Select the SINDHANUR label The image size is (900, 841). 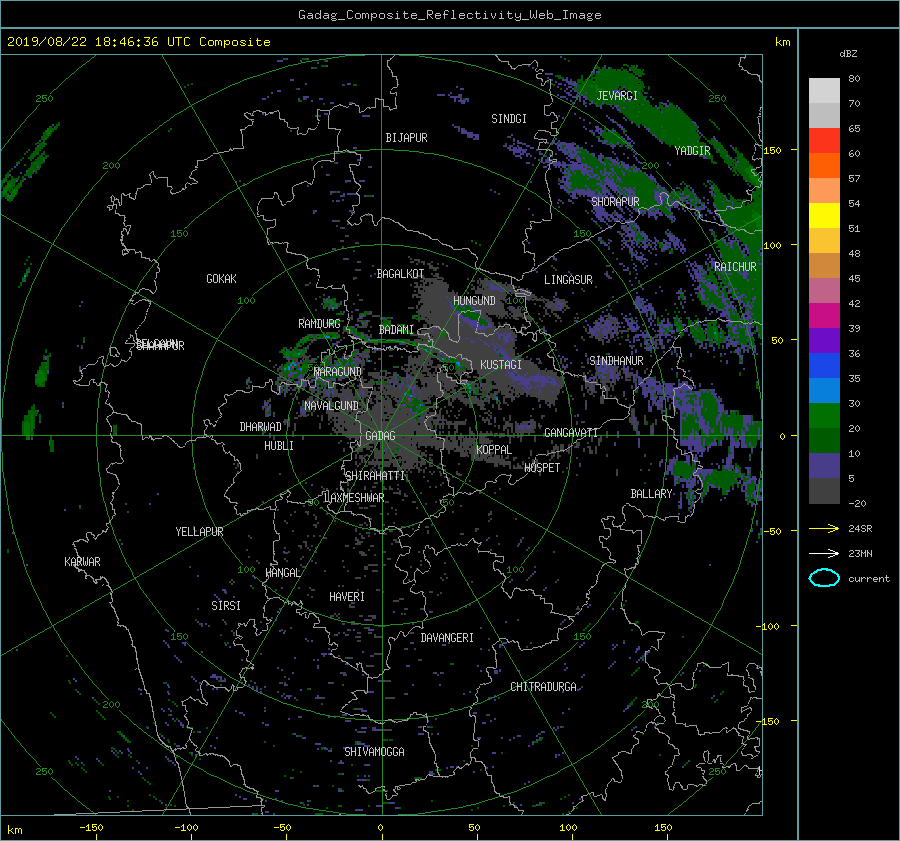tap(616, 361)
